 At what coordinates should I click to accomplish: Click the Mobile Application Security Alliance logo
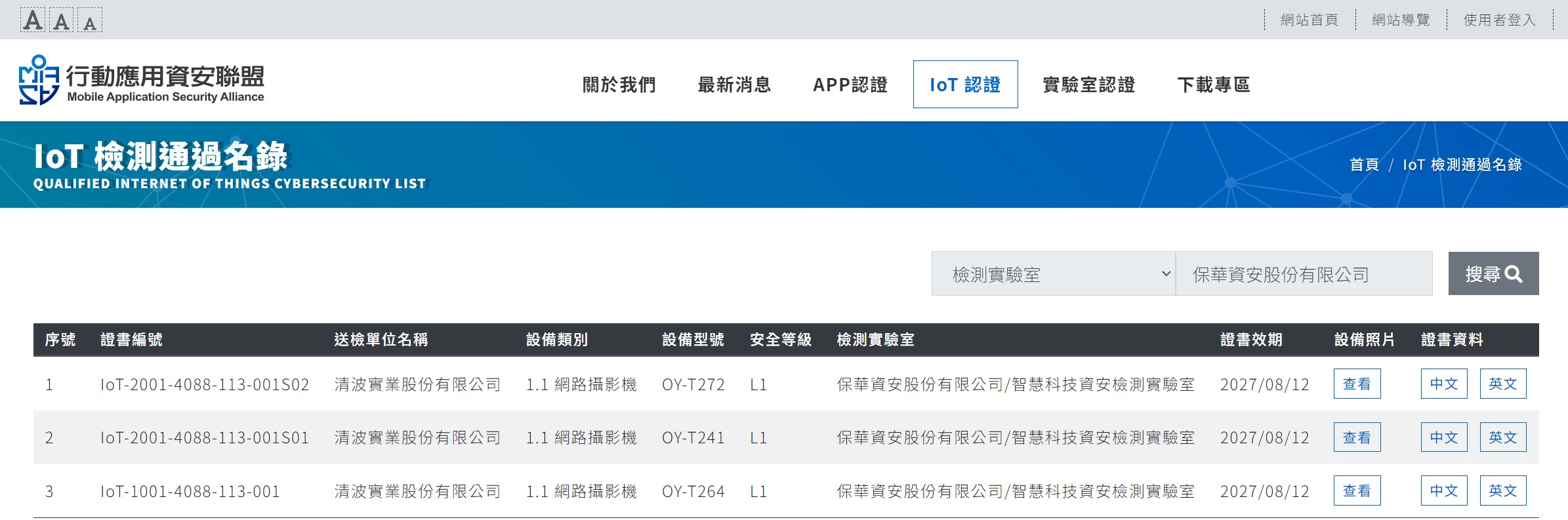coord(142,80)
